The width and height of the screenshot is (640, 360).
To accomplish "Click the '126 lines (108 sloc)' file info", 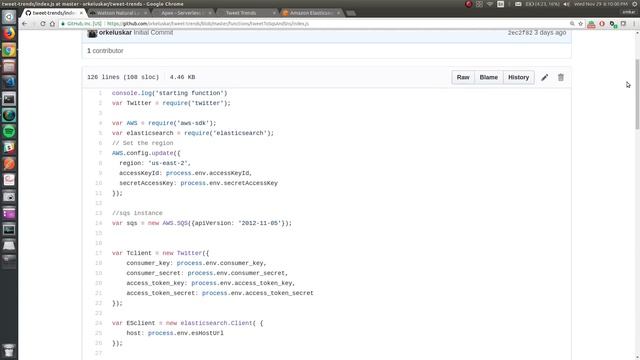I will point(123,77).
